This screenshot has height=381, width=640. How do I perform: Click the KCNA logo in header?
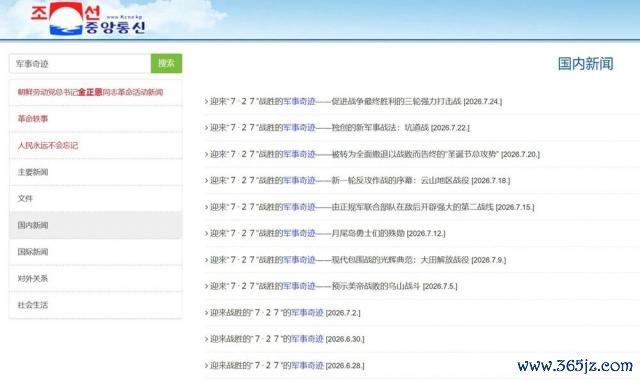(x=88, y=18)
